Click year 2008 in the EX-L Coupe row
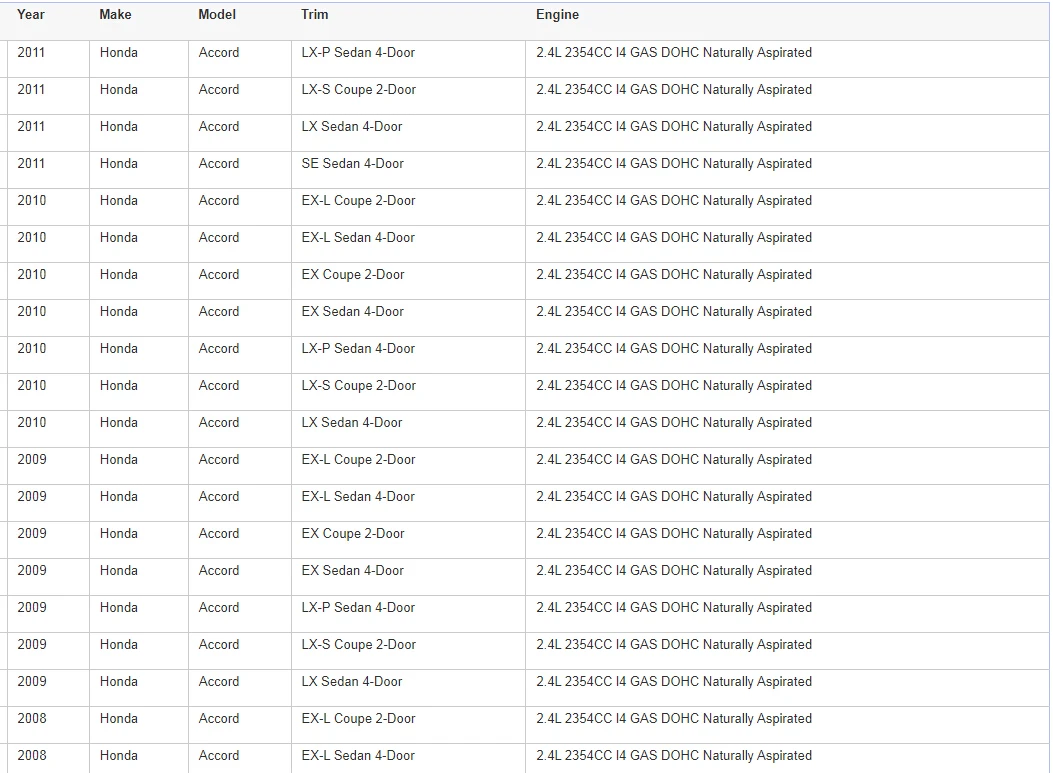This screenshot has width=1053, height=773. (32, 718)
